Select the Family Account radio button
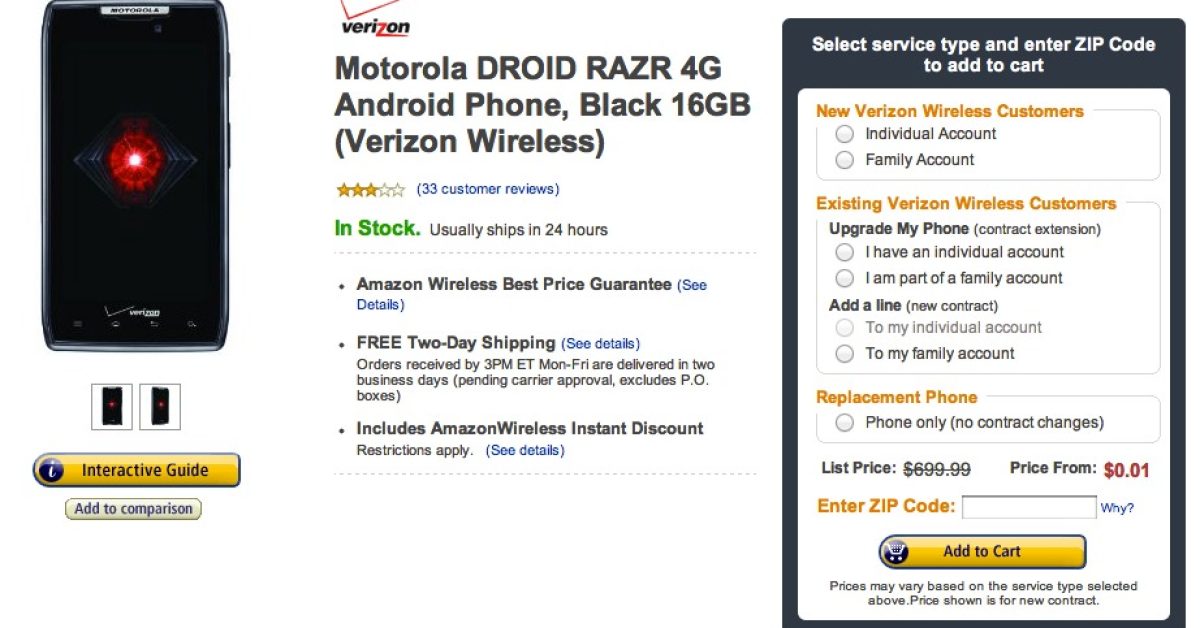The height and width of the screenshot is (628, 1200). (845, 160)
